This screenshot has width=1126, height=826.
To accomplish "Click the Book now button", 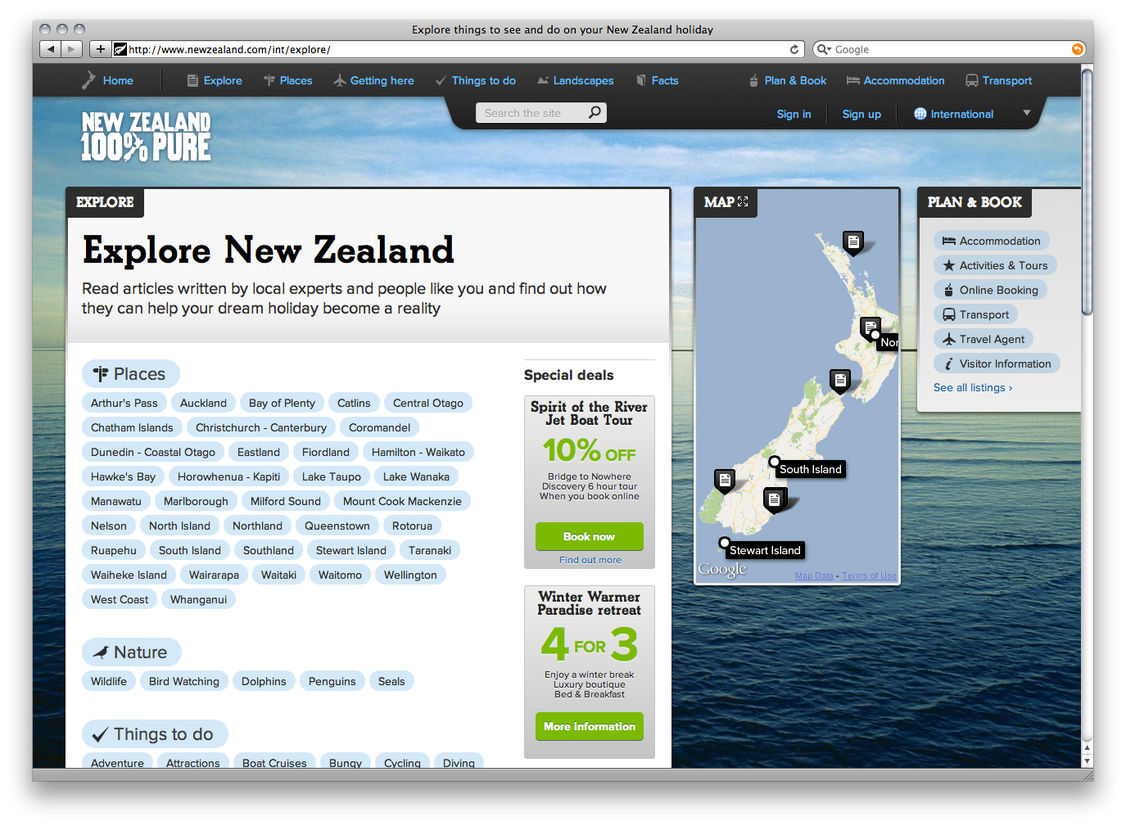I will pos(589,536).
